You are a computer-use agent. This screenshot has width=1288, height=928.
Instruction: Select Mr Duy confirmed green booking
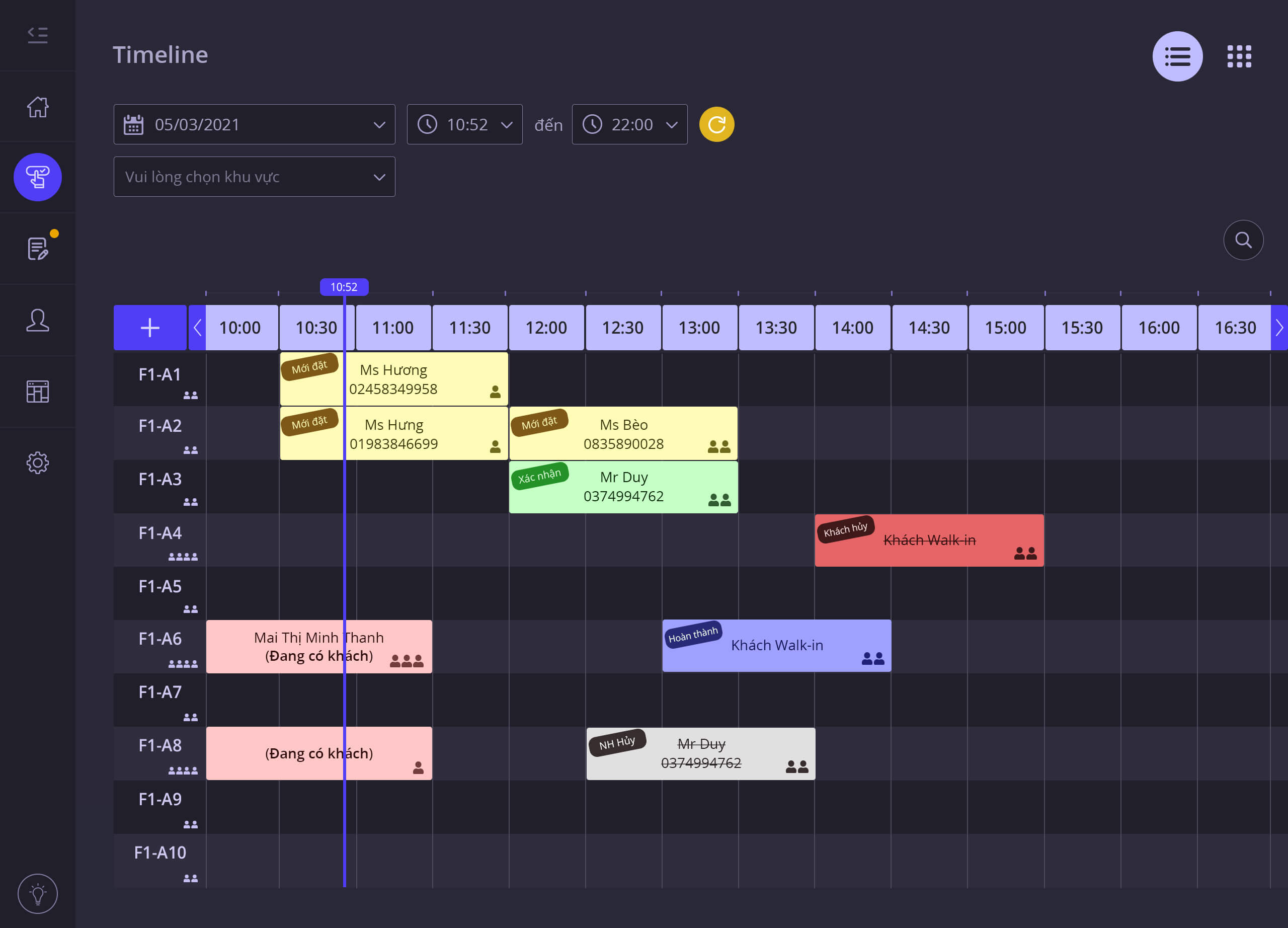click(623, 487)
